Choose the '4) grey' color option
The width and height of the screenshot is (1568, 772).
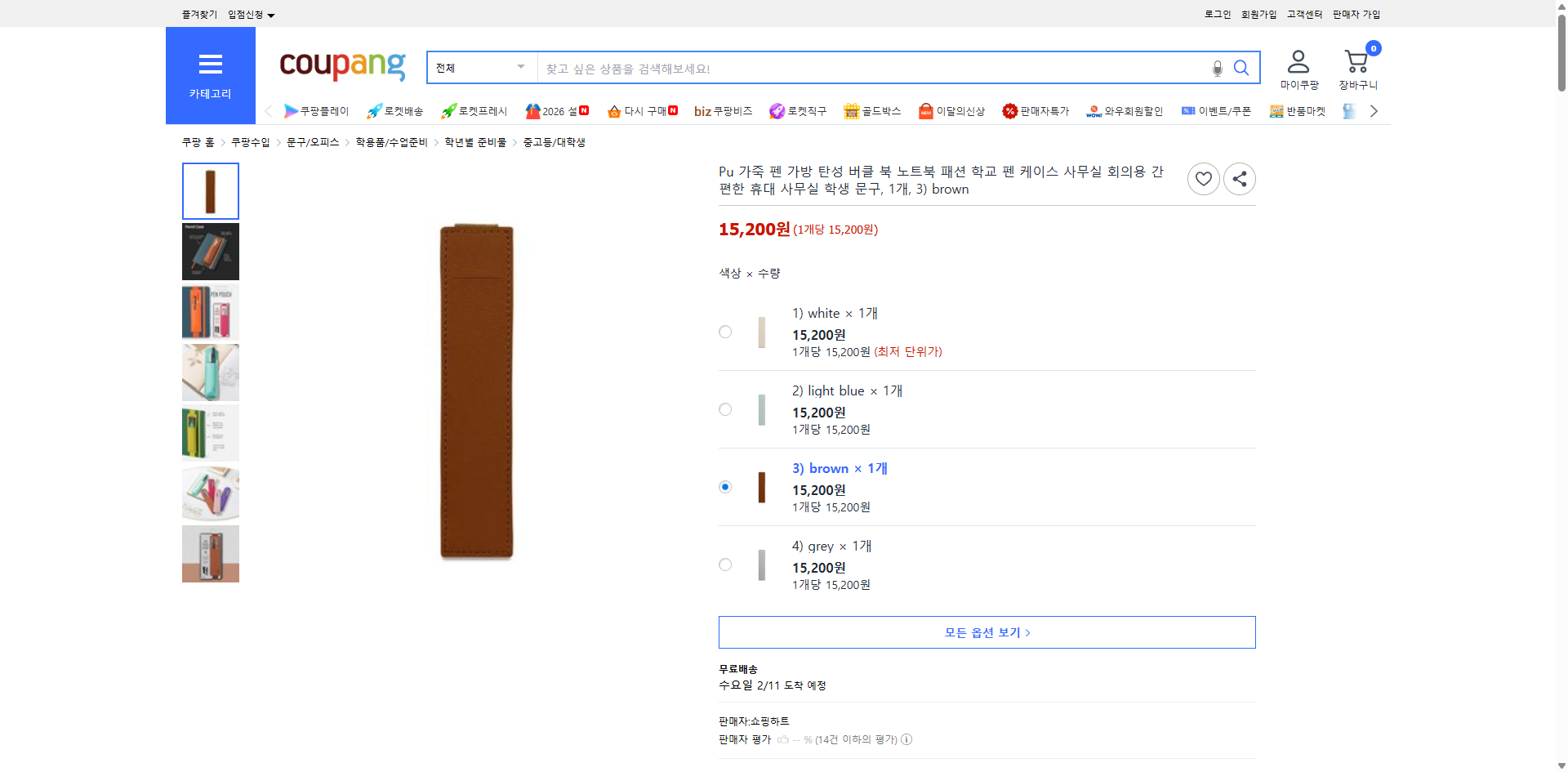click(725, 564)
